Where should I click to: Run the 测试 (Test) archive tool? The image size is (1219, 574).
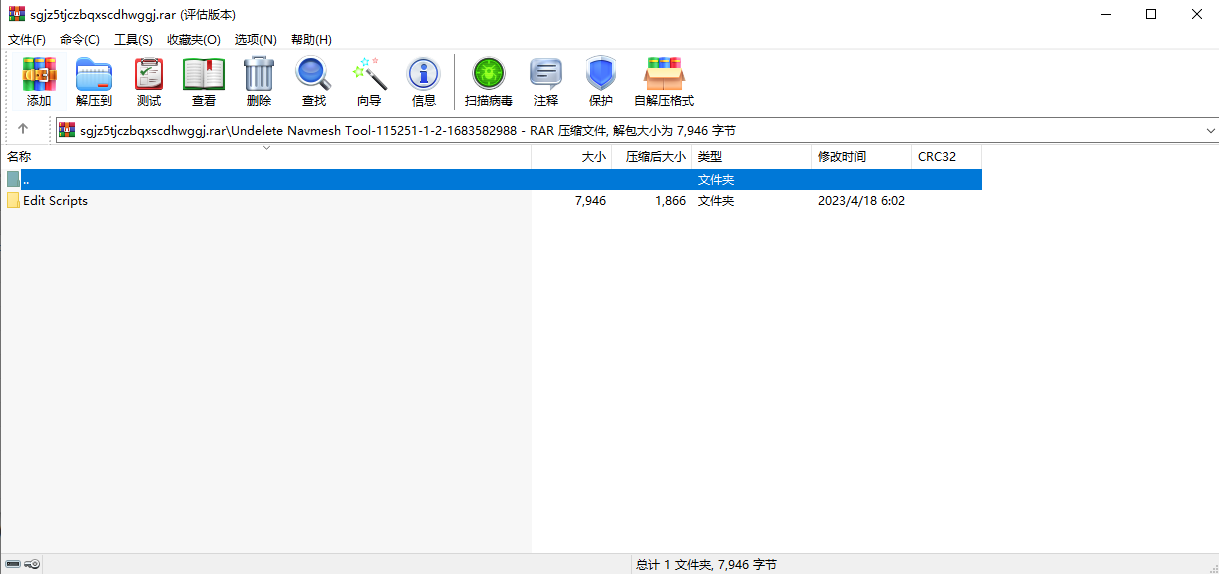tap(149, 82)
